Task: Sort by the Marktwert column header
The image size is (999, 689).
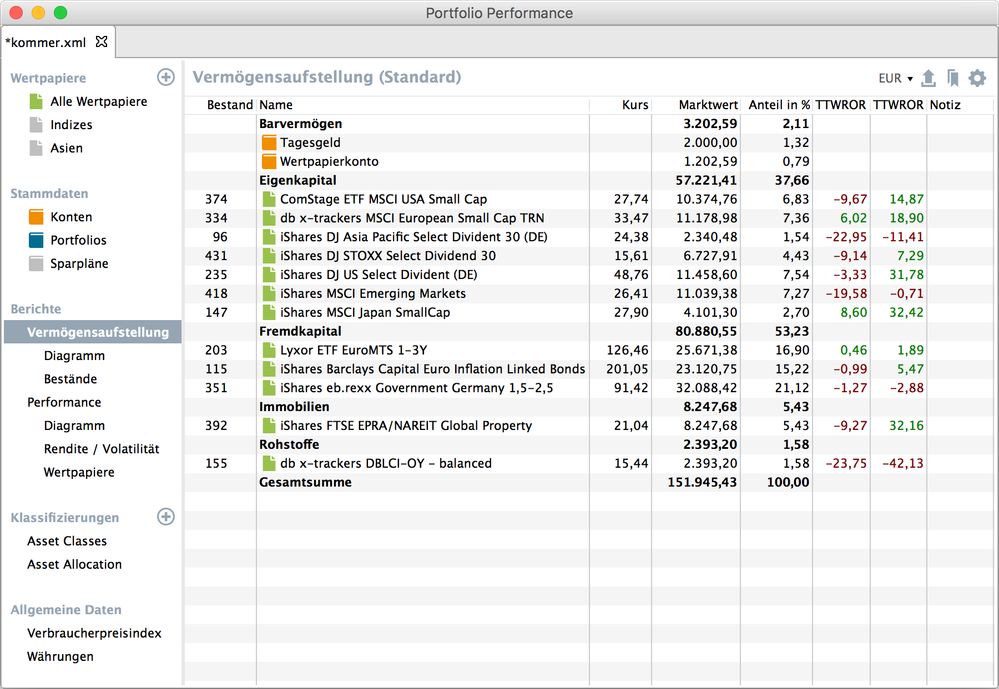Action: coord(707,105)
